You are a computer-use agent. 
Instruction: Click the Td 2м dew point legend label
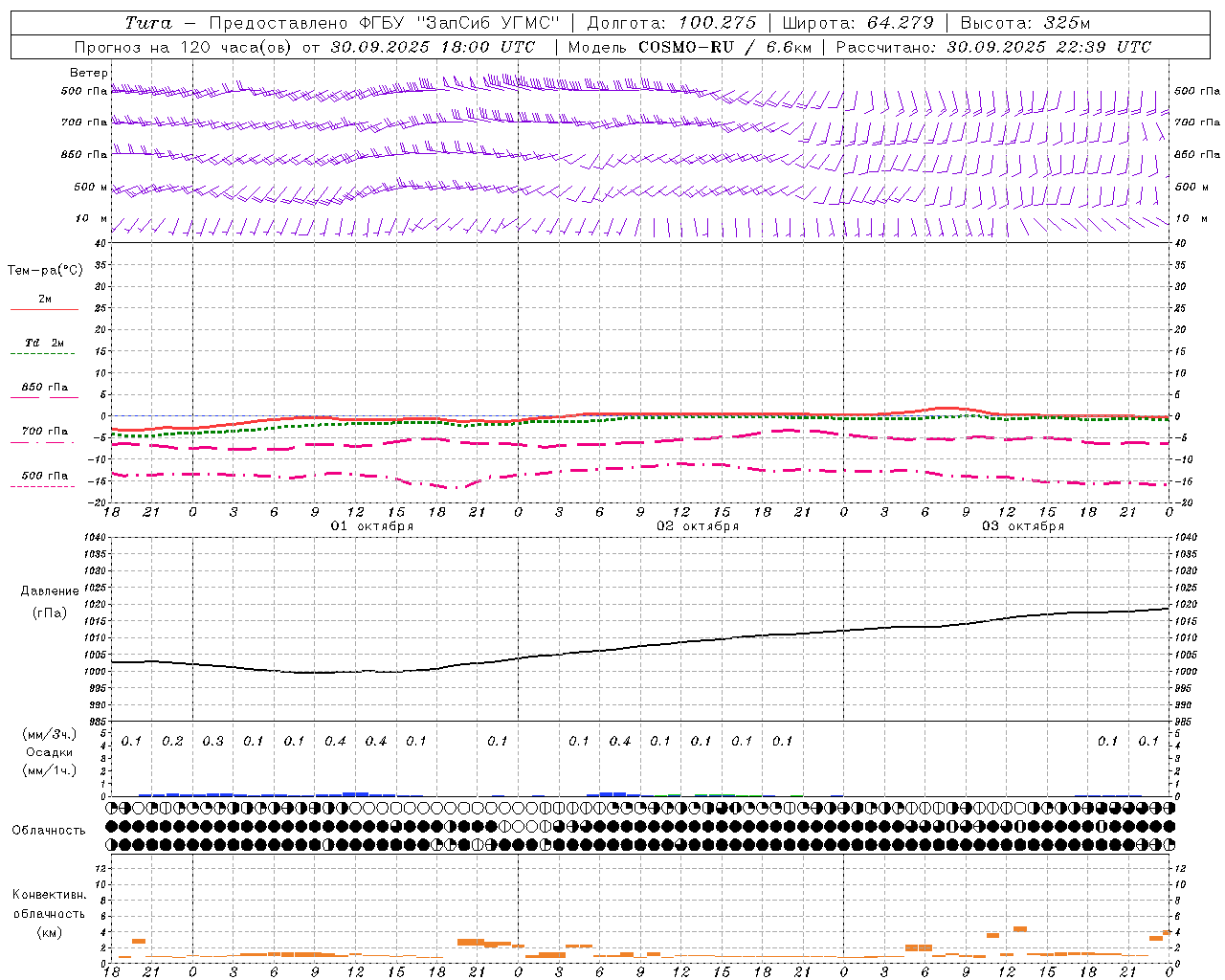pos(44,343)
